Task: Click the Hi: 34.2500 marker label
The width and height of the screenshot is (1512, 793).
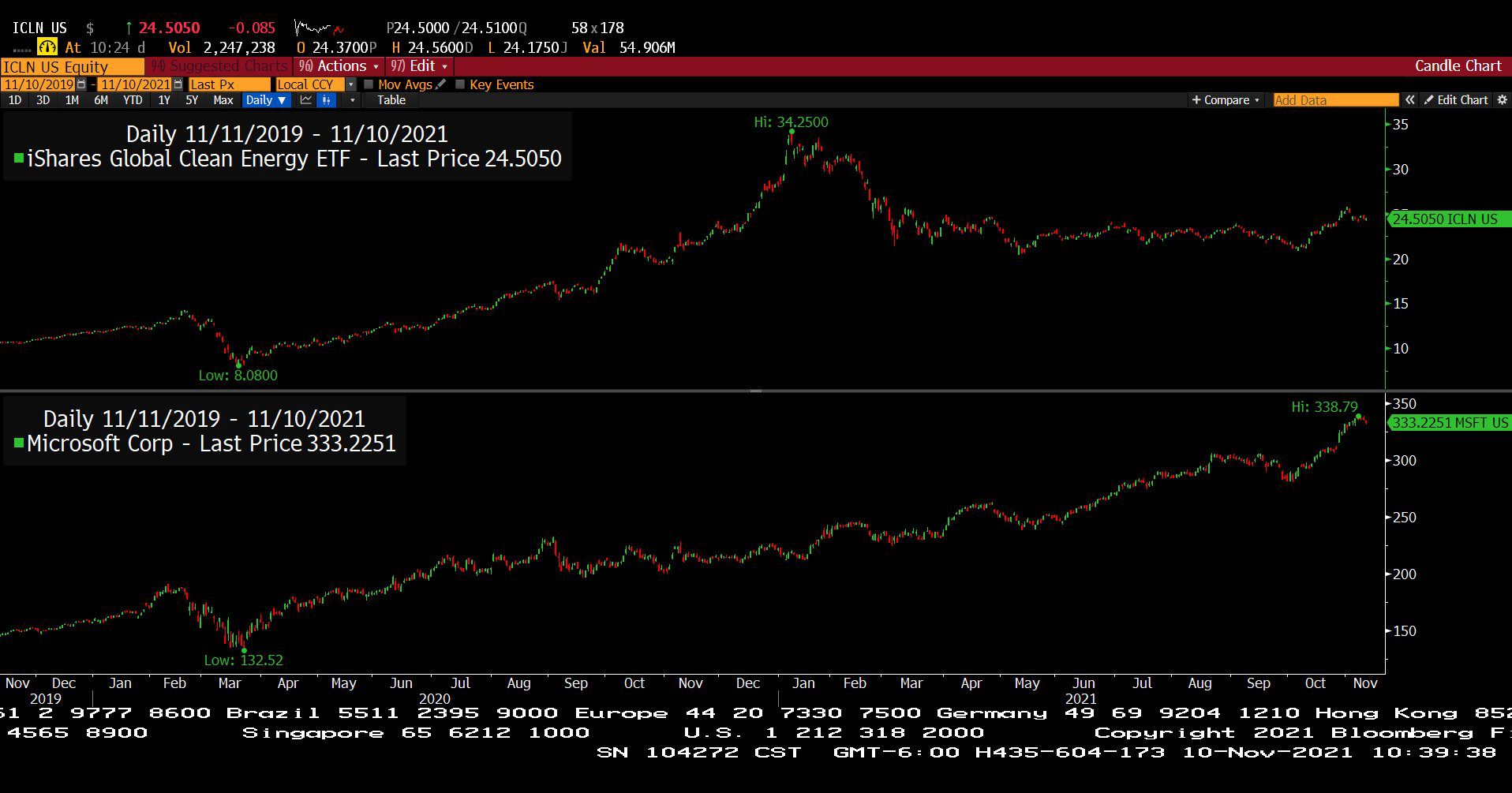Action: point(791,122)
